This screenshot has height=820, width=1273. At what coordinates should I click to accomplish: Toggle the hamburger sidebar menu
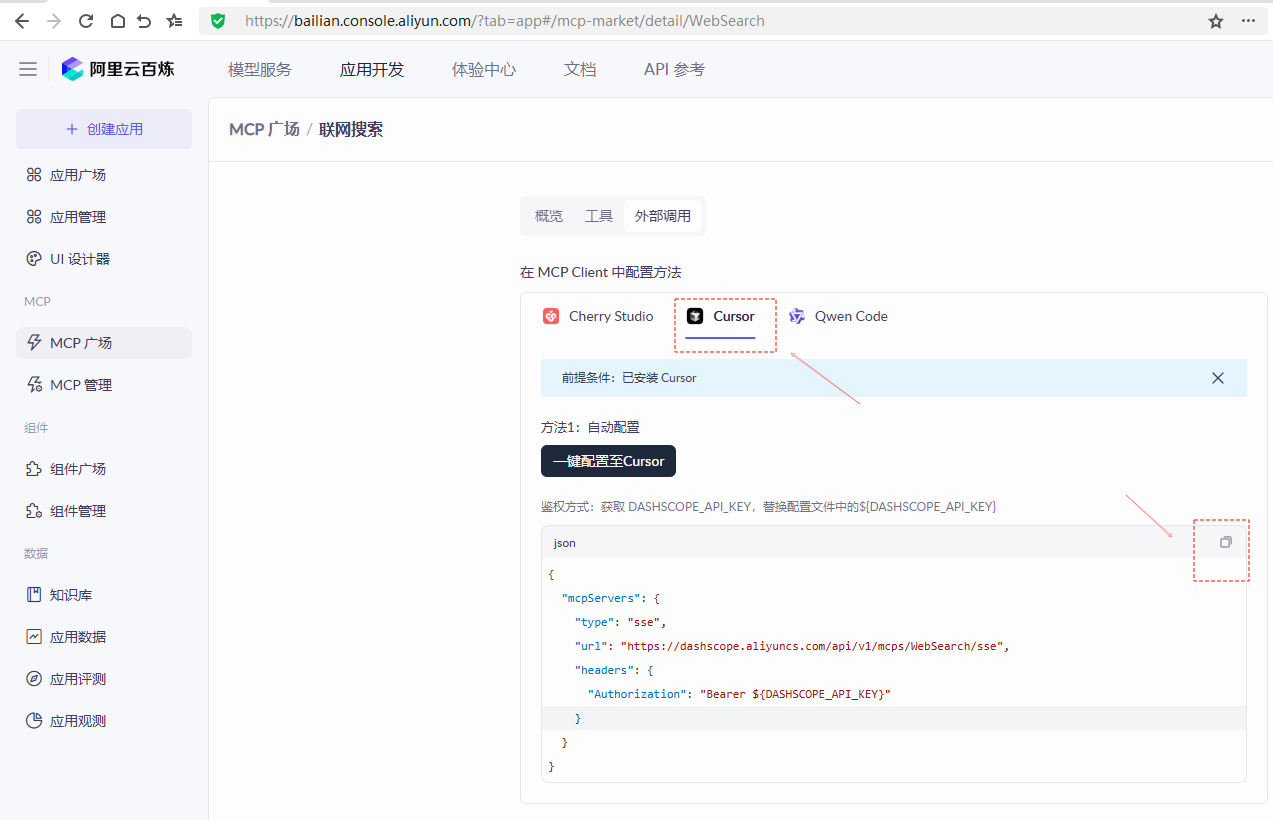tap(28, 69)
